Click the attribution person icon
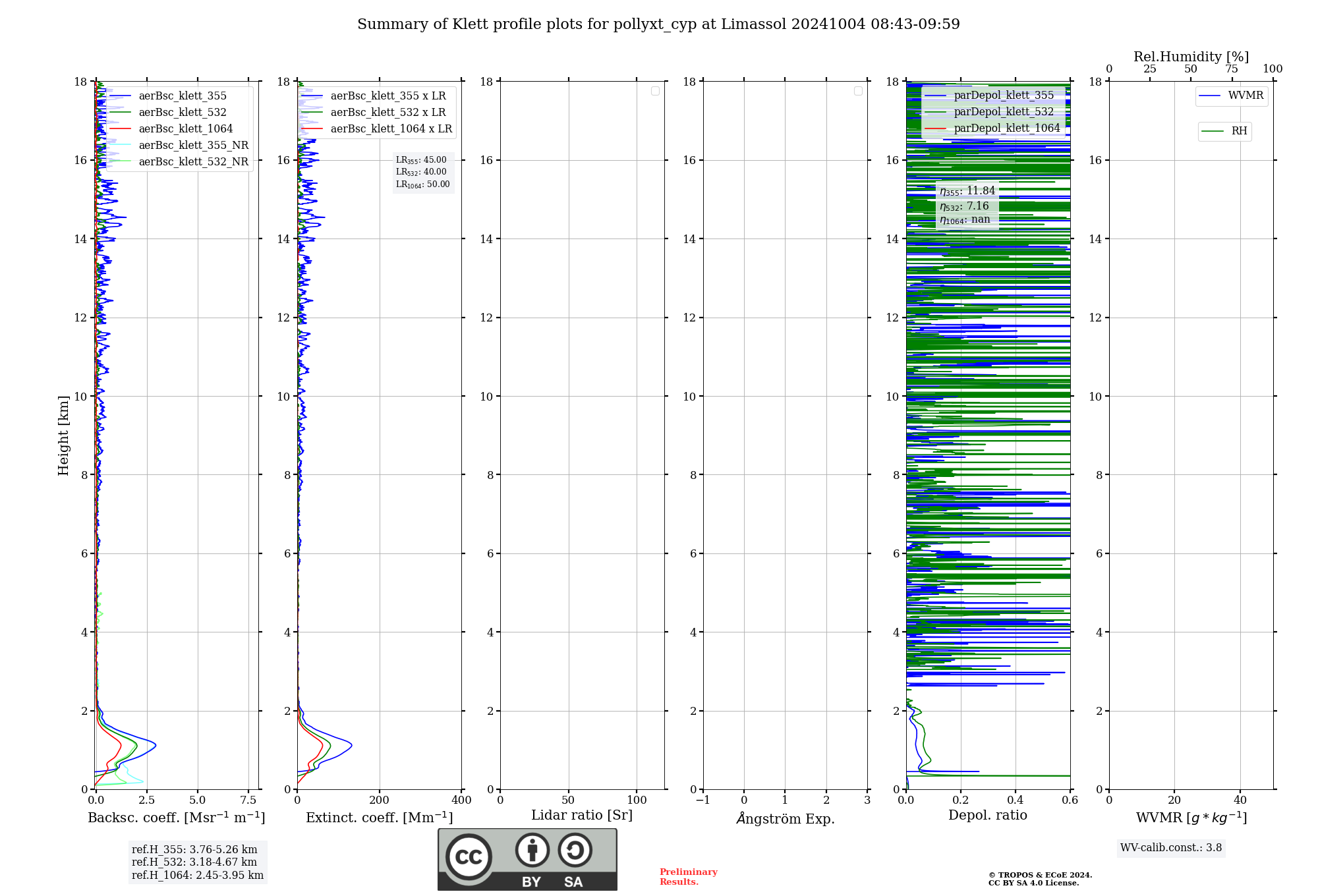This screenshot has width=1318, height=896. tap(532, 850)
